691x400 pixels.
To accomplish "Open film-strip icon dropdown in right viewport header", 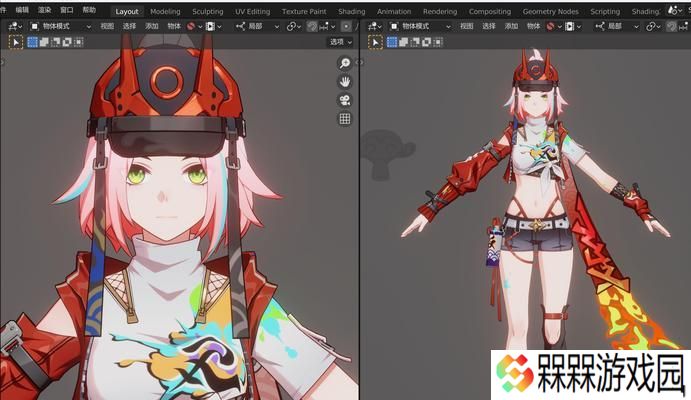I will tap(573, 26).
